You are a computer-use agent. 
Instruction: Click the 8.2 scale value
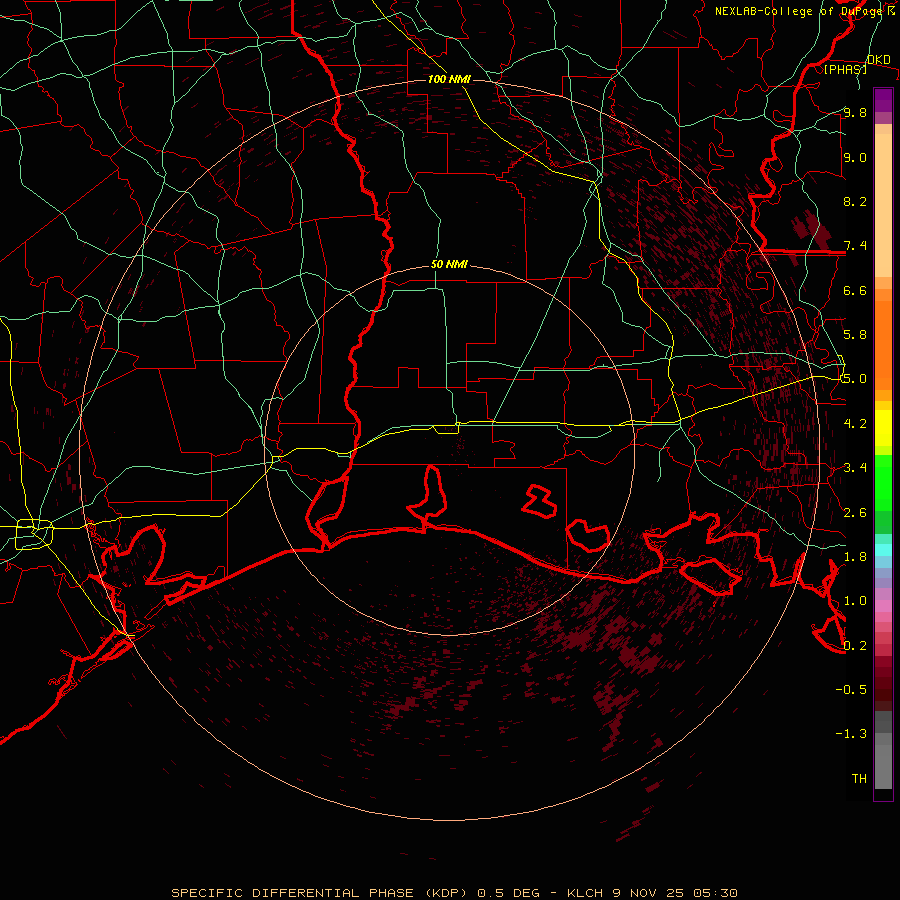tap(855, 201)
